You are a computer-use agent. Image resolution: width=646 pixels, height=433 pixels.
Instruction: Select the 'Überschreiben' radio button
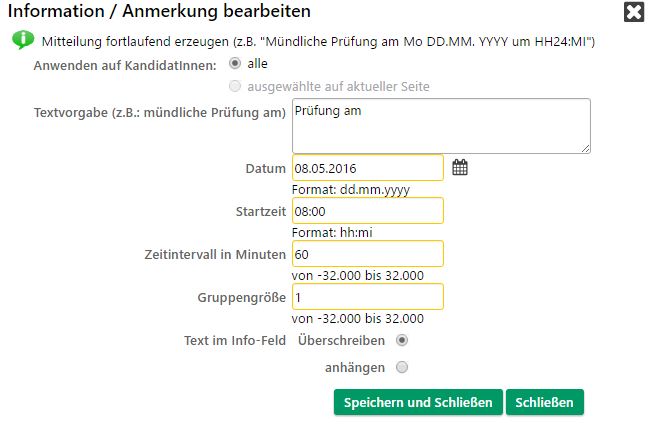coord(402,340)
